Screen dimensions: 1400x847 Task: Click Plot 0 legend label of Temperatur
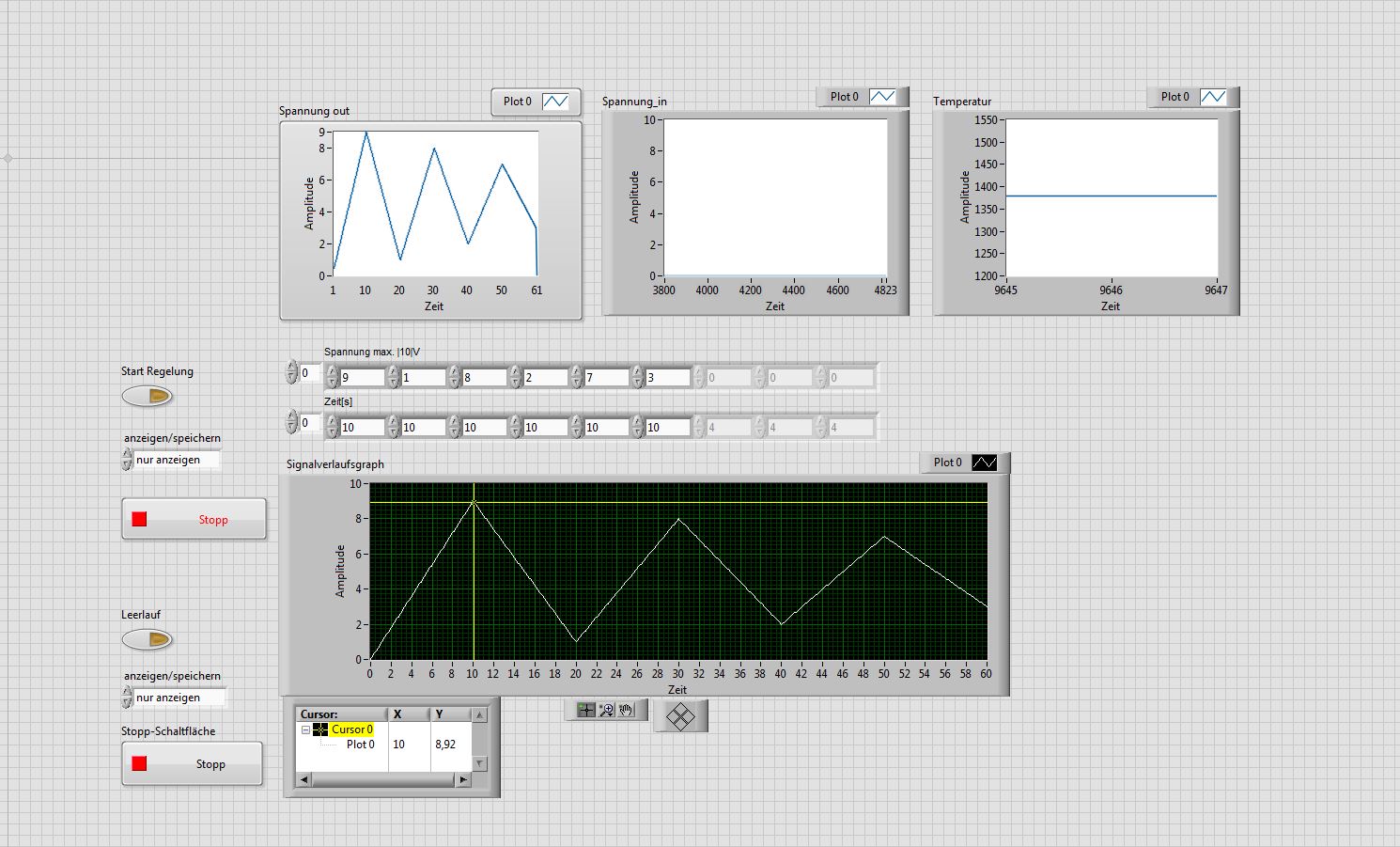pyautogui.click(x=1175, y=97)
